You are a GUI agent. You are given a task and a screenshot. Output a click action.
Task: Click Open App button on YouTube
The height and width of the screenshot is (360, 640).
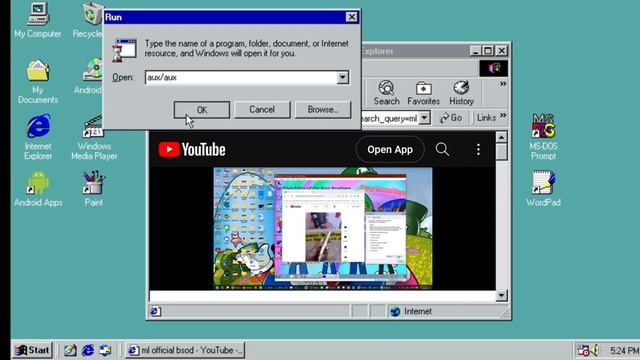[x=390, y=149]
